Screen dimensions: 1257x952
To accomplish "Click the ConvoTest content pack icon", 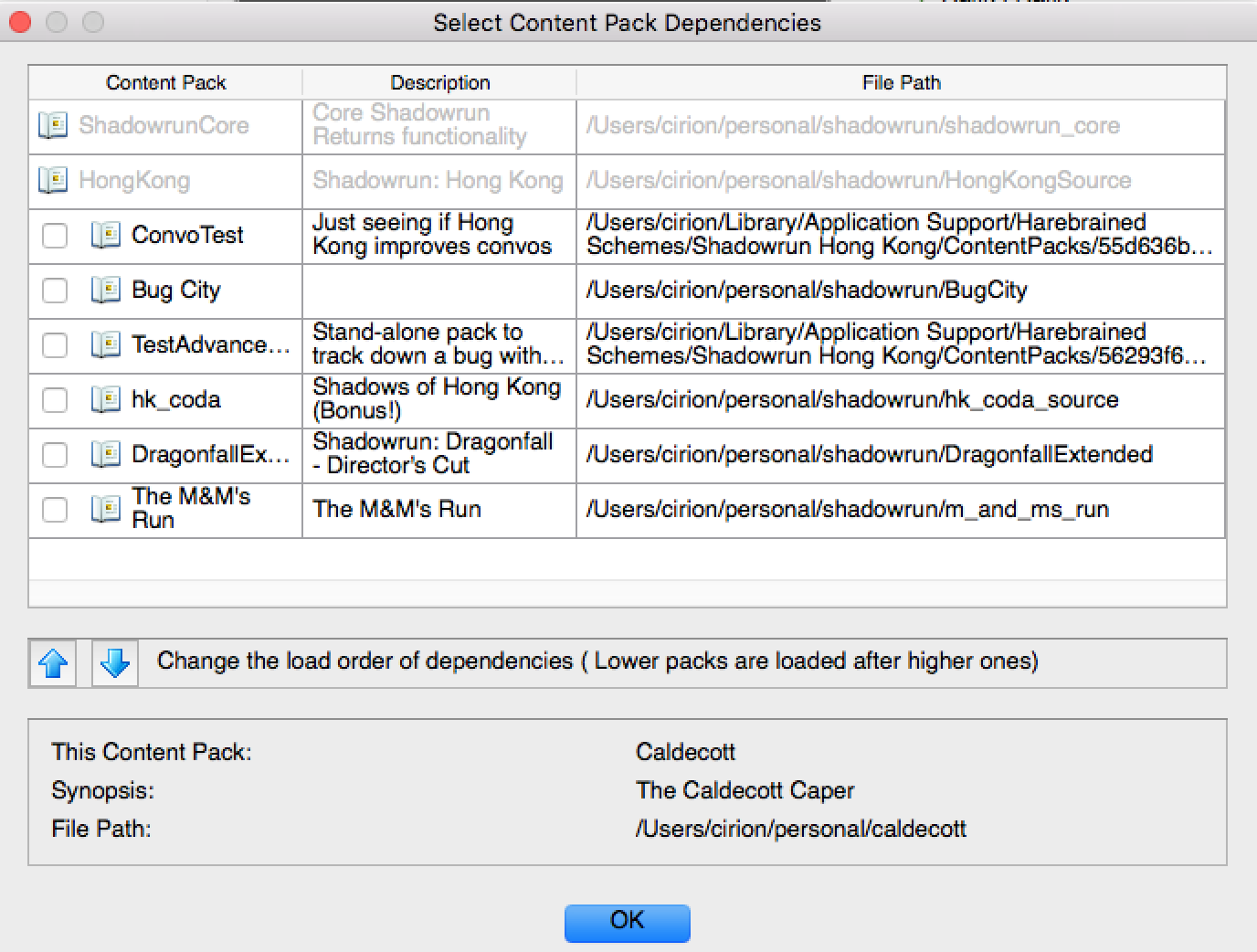I will click(x=106, y=235).
